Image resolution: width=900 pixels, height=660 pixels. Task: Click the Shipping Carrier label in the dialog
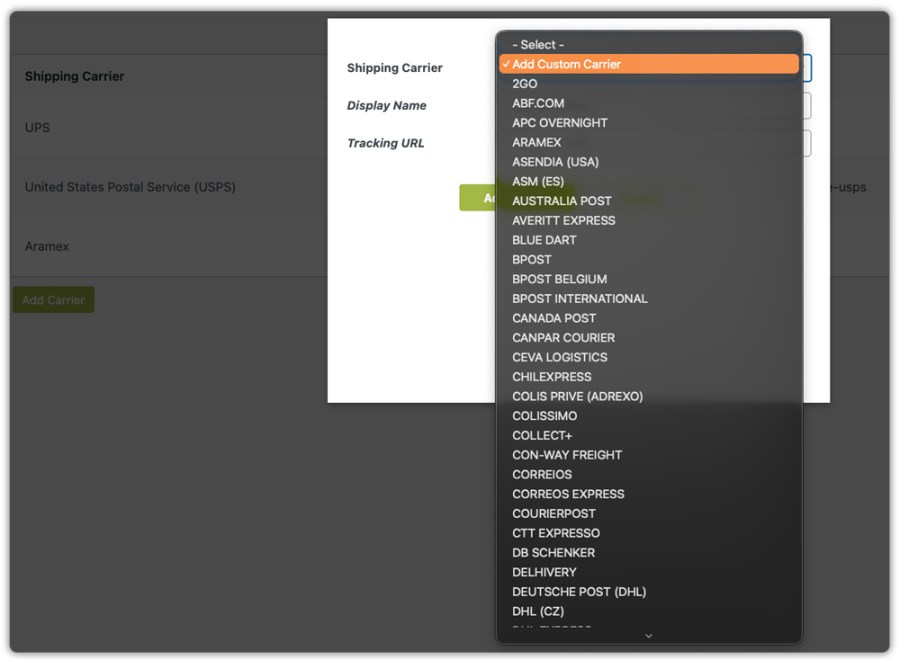point(394,68)
